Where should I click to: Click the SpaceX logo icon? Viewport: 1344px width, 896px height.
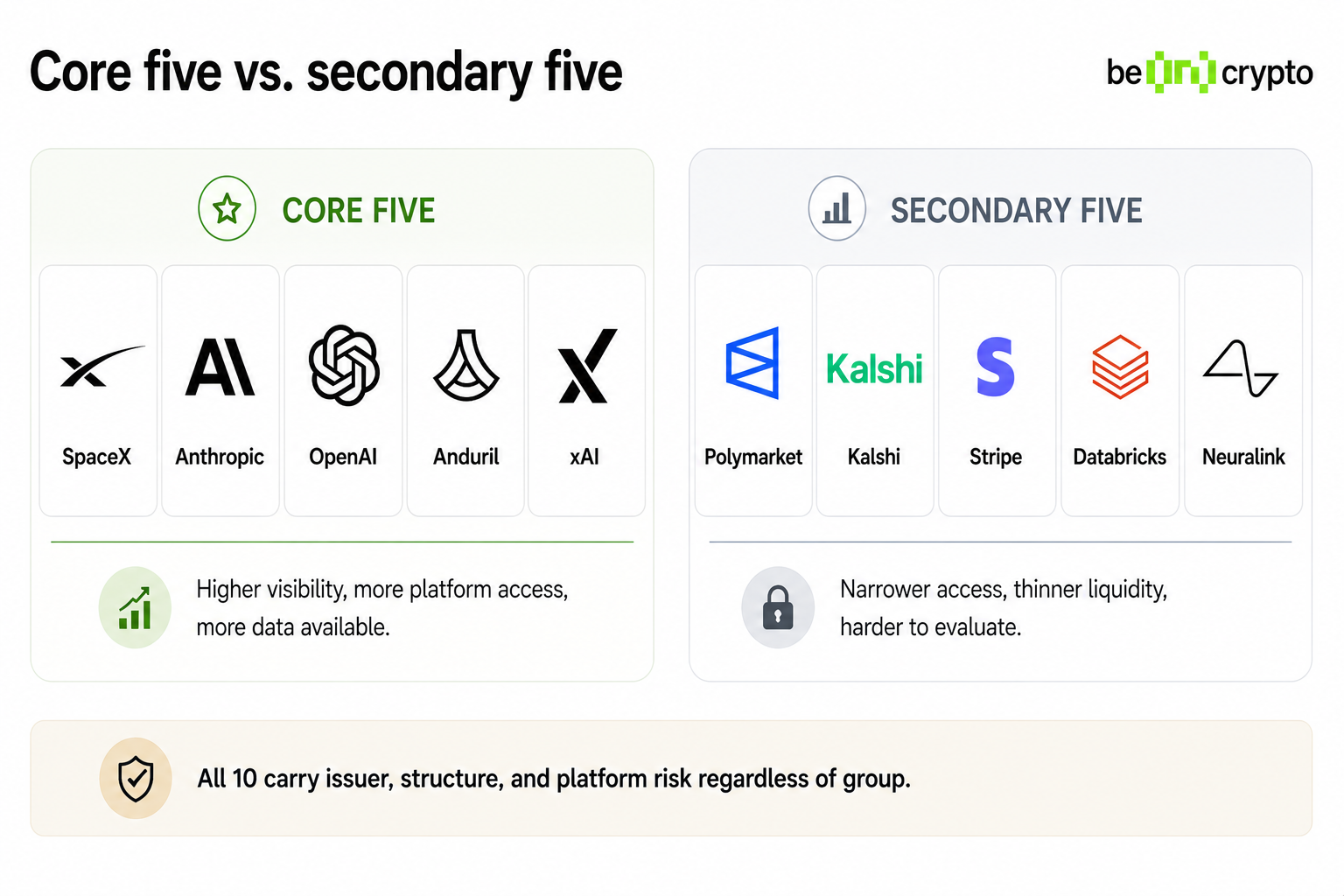click(x=99, y=367)
